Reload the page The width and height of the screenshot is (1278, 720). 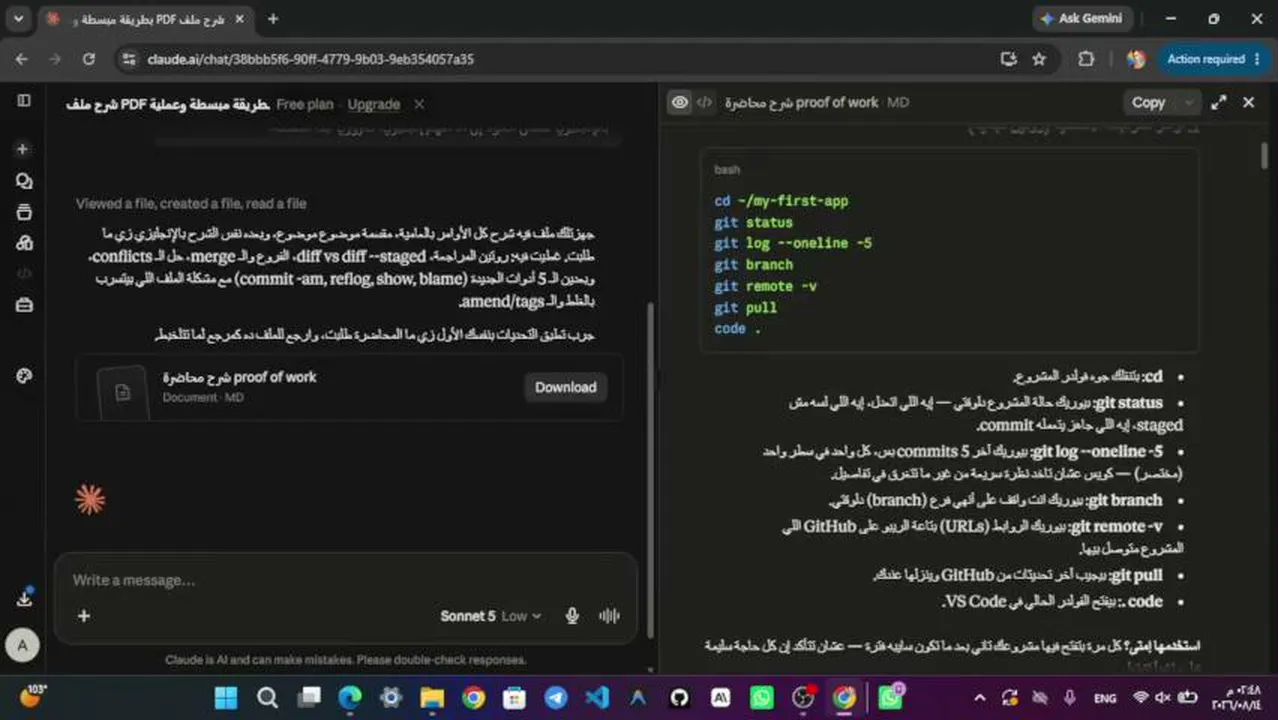pyautogui.click(x=88, y=59)
